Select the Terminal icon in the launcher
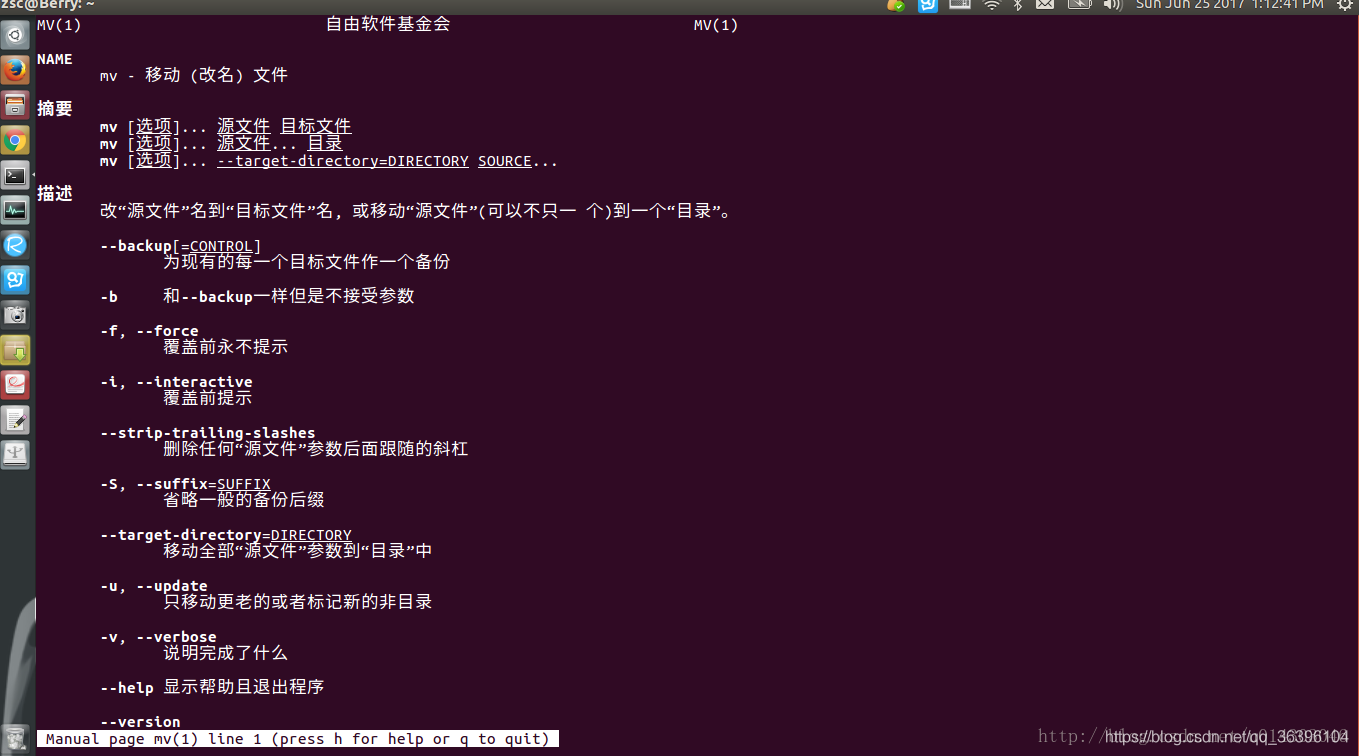 (15, 175)
